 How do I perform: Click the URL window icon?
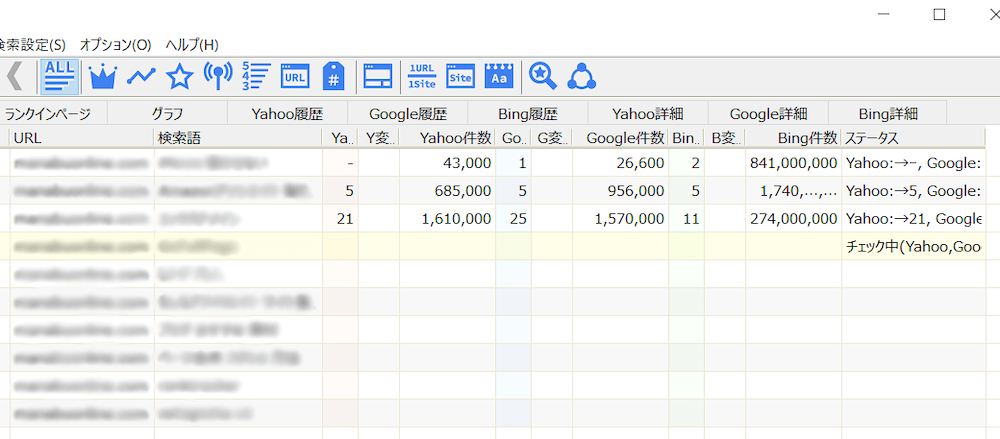pos(295,77)
